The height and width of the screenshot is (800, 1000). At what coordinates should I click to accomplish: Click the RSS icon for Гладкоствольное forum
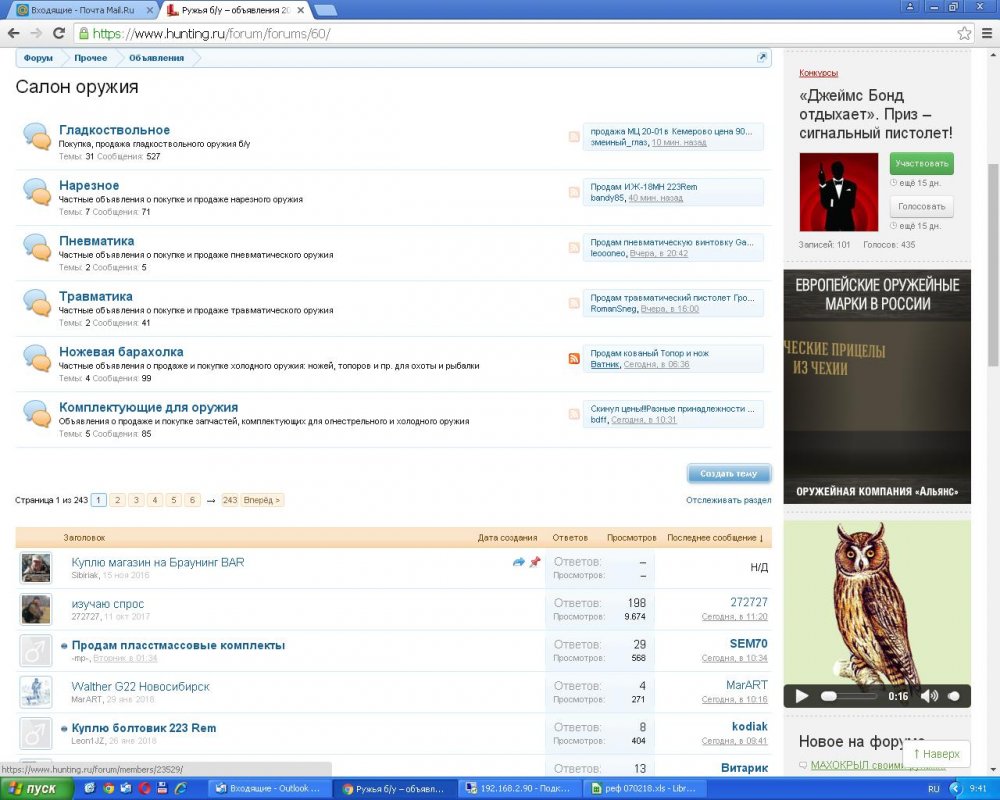pyautogui.click(x=574, y=137)
